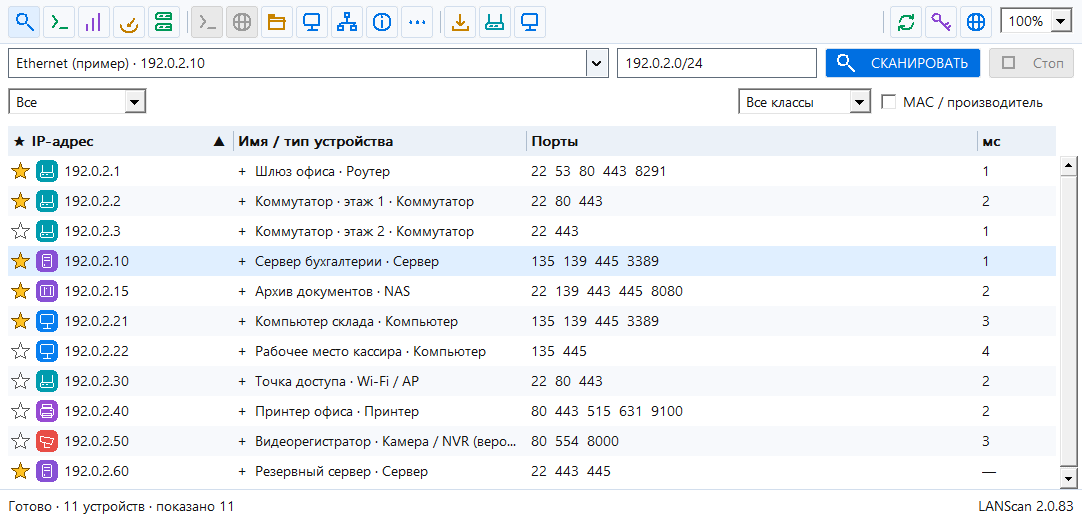Open the green terminal prompt tool
Image resolution: width=1082 pixels, height=523 pixels.
[59, 22]
